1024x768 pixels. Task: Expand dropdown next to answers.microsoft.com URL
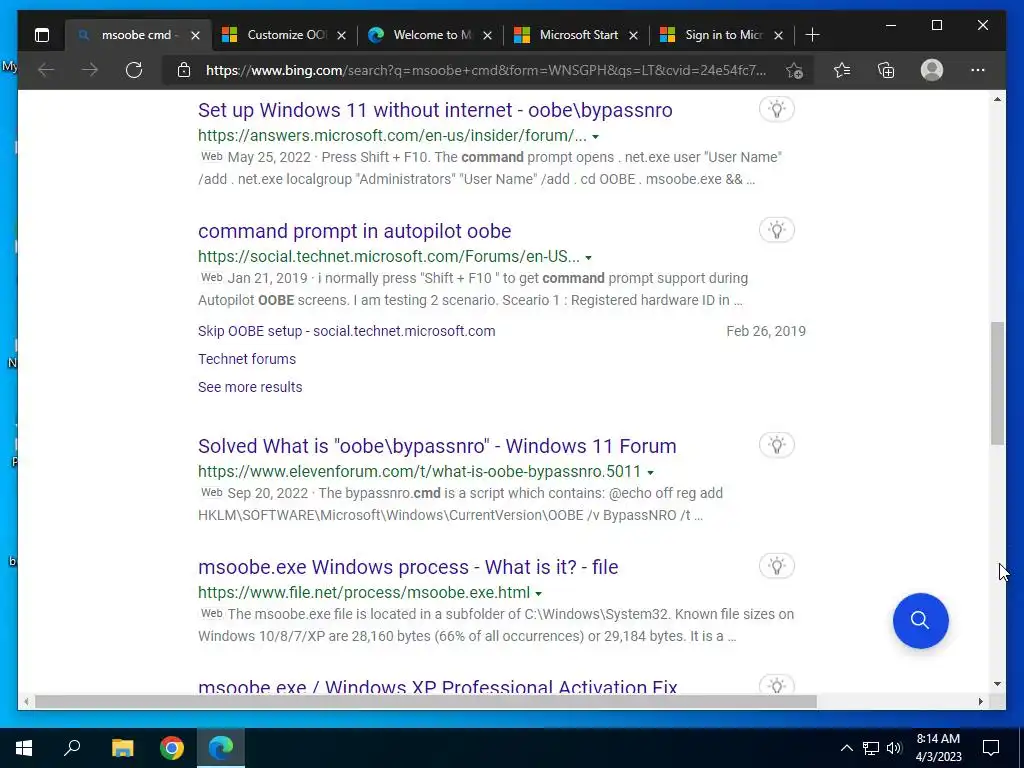pos(596,136)
